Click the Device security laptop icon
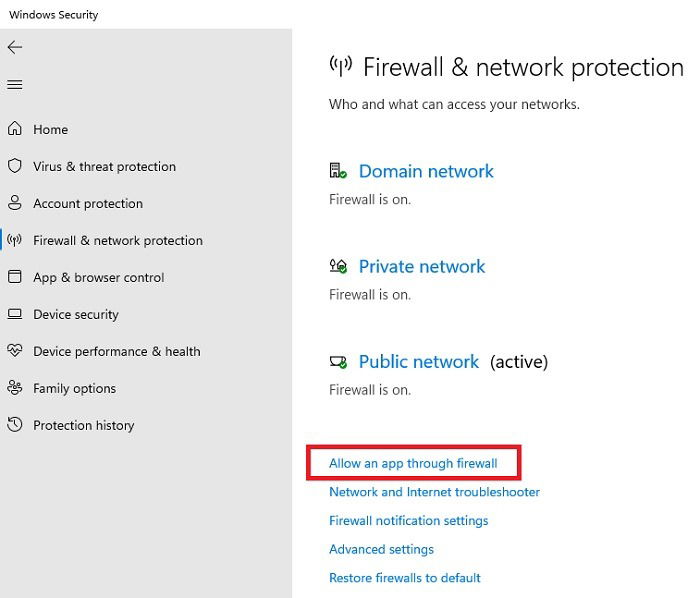 [x=15, y=314]
